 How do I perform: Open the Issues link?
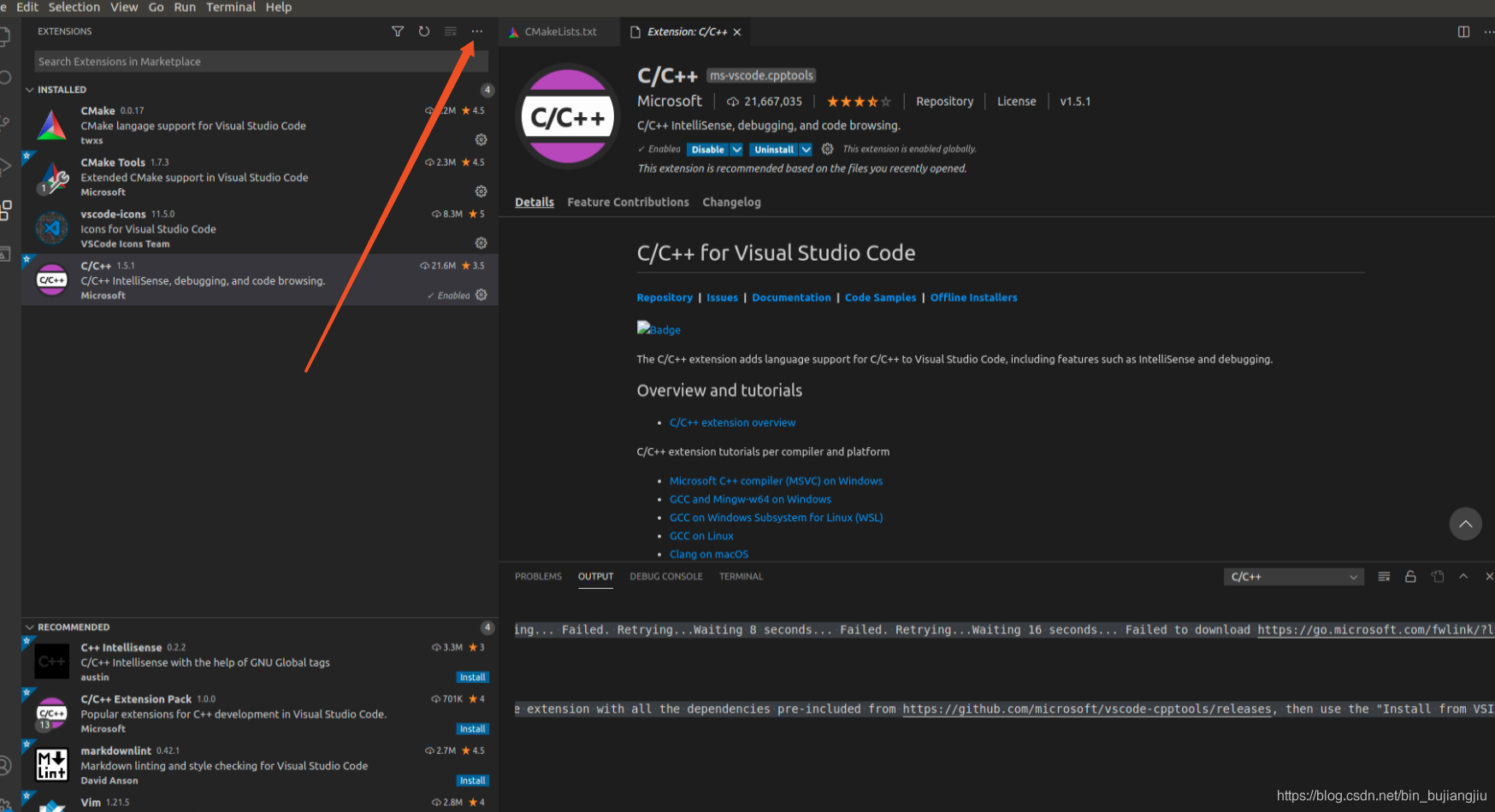coord(722,298)
